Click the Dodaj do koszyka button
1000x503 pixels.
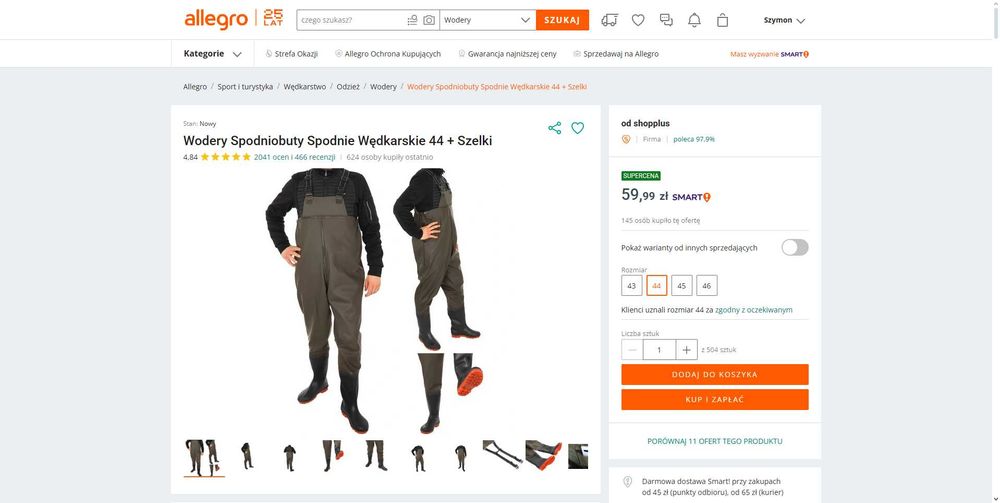[x=714, y=374]
